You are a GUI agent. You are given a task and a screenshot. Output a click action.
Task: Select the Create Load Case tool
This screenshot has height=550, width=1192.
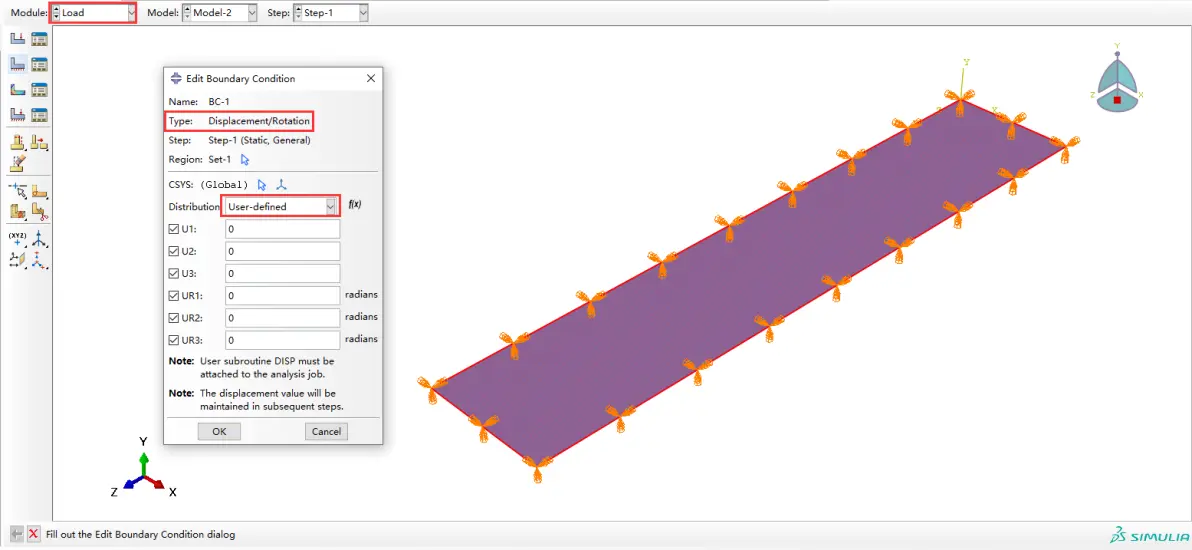tap(17, 115)
